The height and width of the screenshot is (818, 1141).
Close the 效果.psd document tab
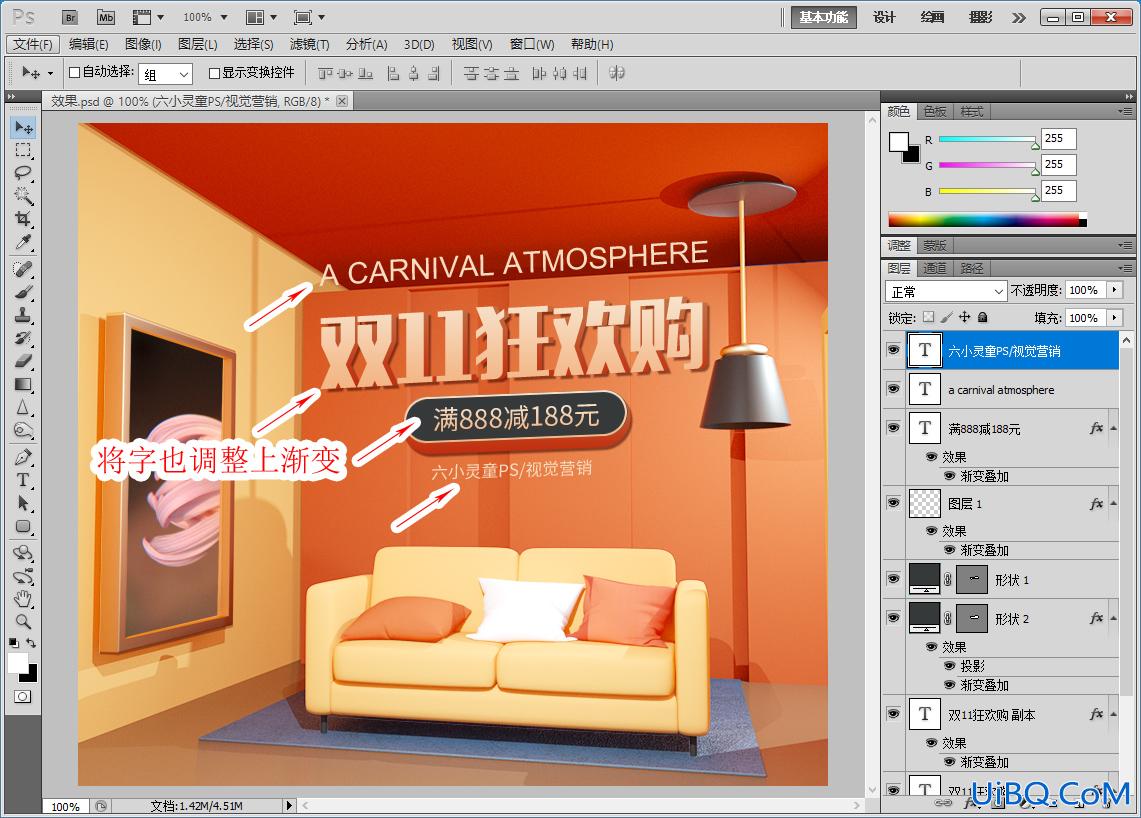[x=342, y=100]
